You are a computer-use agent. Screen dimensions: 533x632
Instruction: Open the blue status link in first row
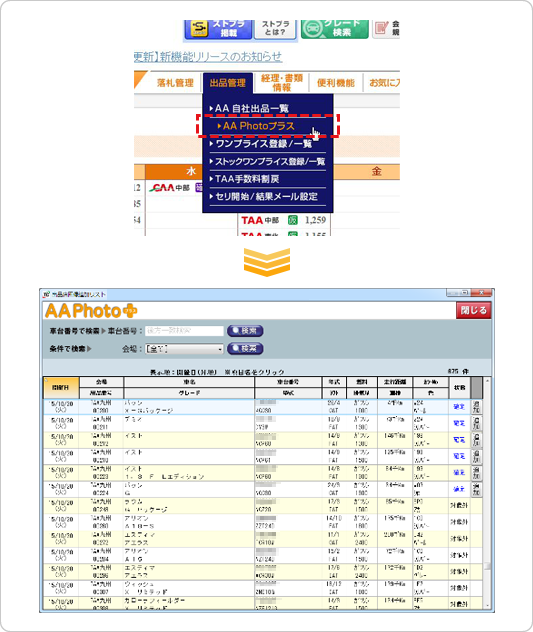tap(459, 407)
